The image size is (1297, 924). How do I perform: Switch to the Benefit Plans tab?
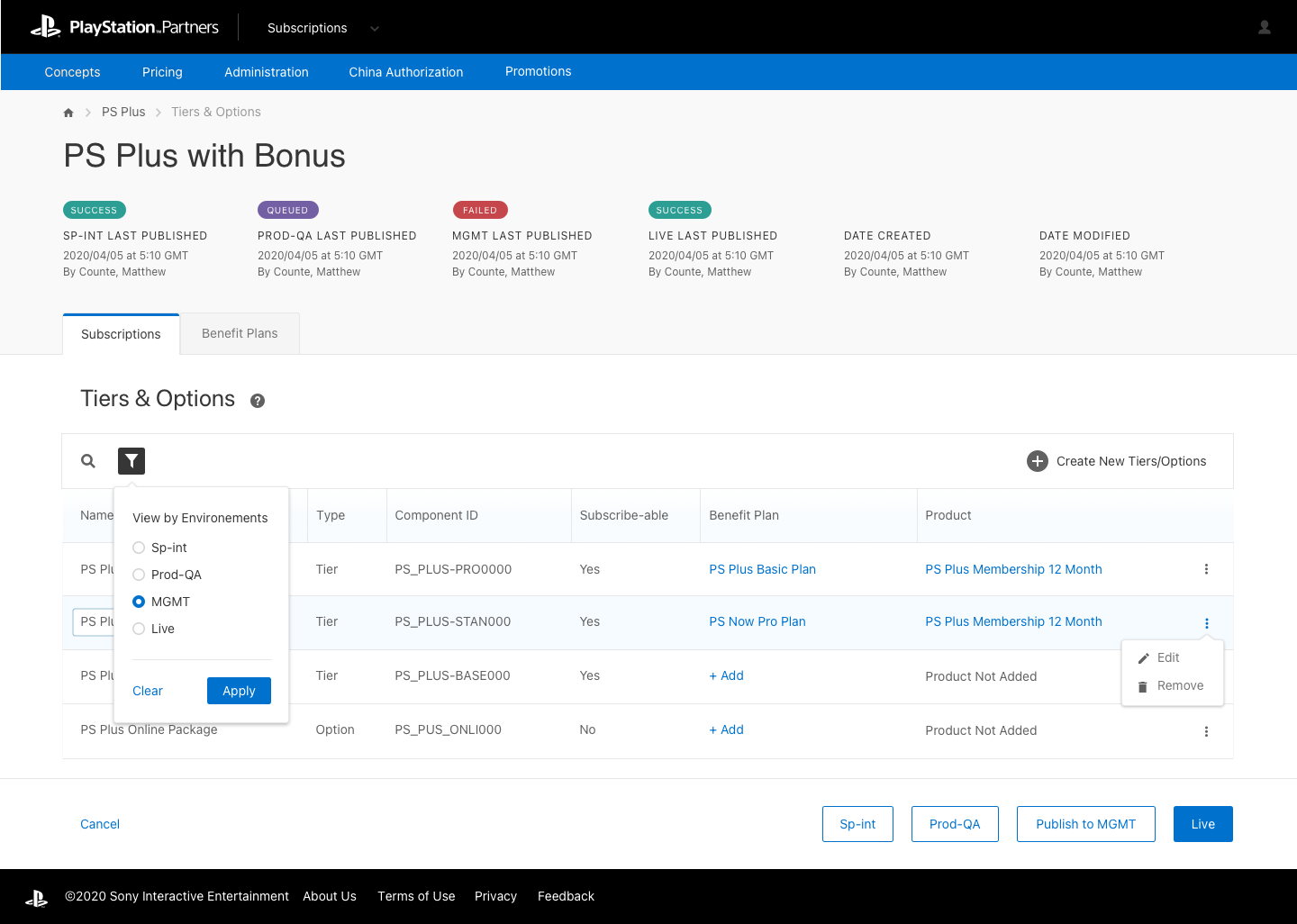pyautogui.click(x=240, y=333)
